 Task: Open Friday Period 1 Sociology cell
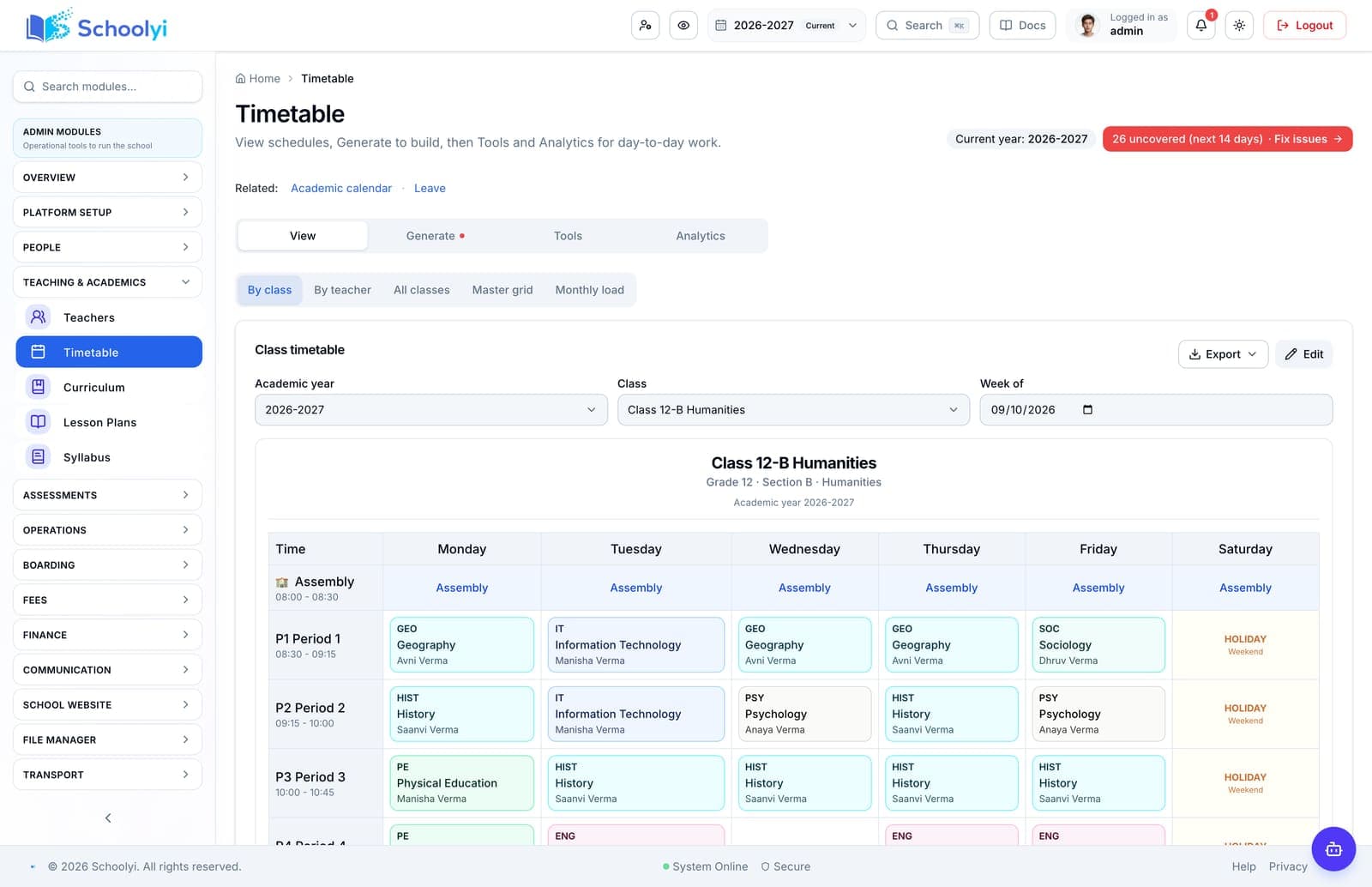click(x=1098, y=644)
